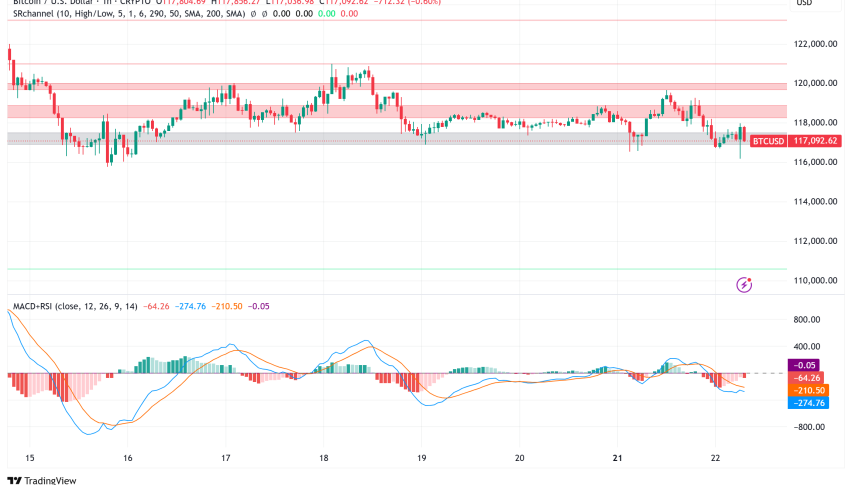
Task: Click date label 20 on time axis
Action: (x=519, y=458)
